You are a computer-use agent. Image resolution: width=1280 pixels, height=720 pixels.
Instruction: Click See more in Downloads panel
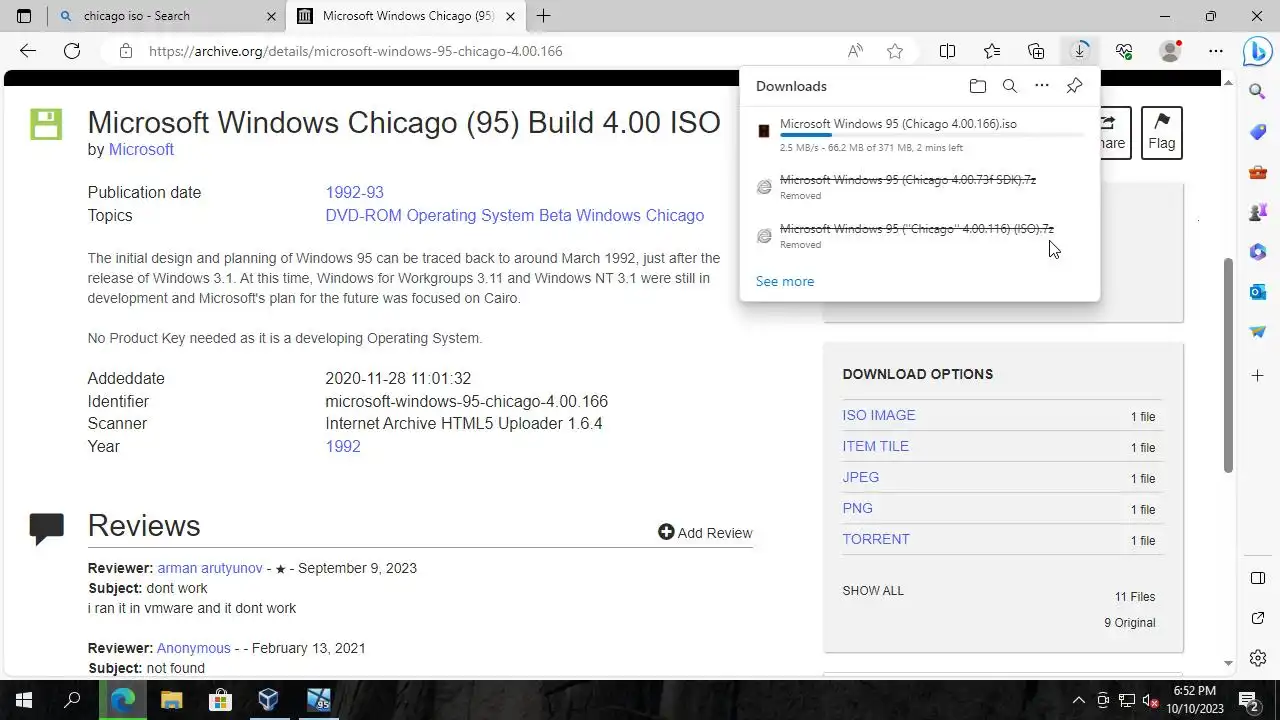pos(785,281)
